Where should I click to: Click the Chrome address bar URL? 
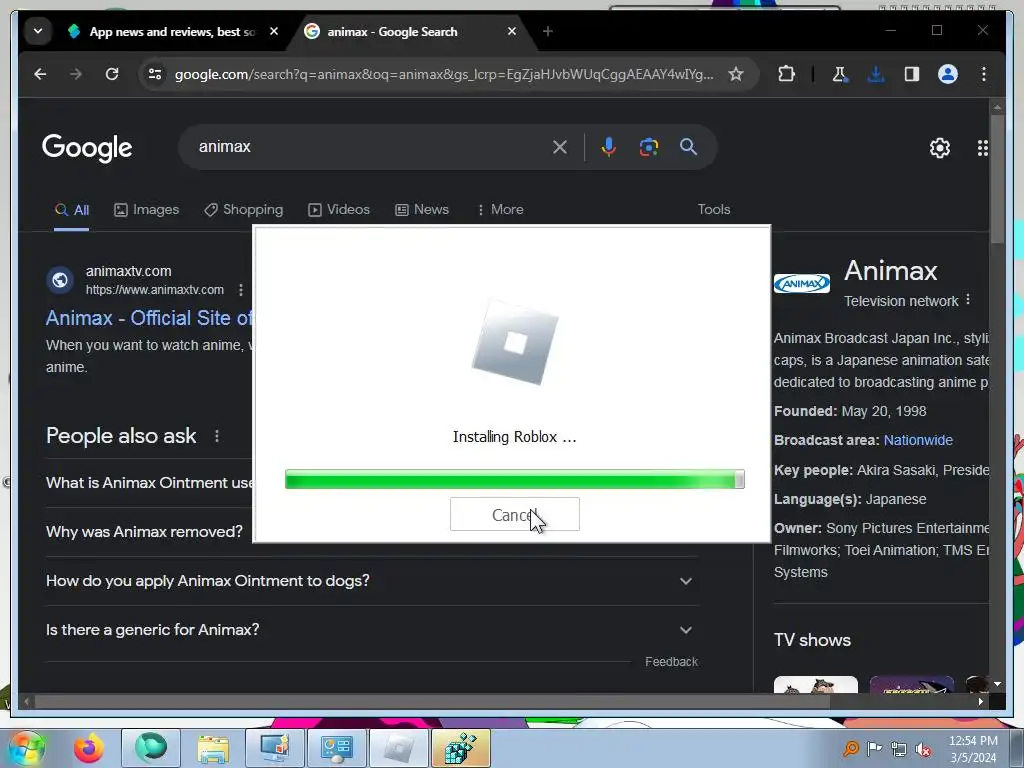pyautogui.click(x=444, y=74)
